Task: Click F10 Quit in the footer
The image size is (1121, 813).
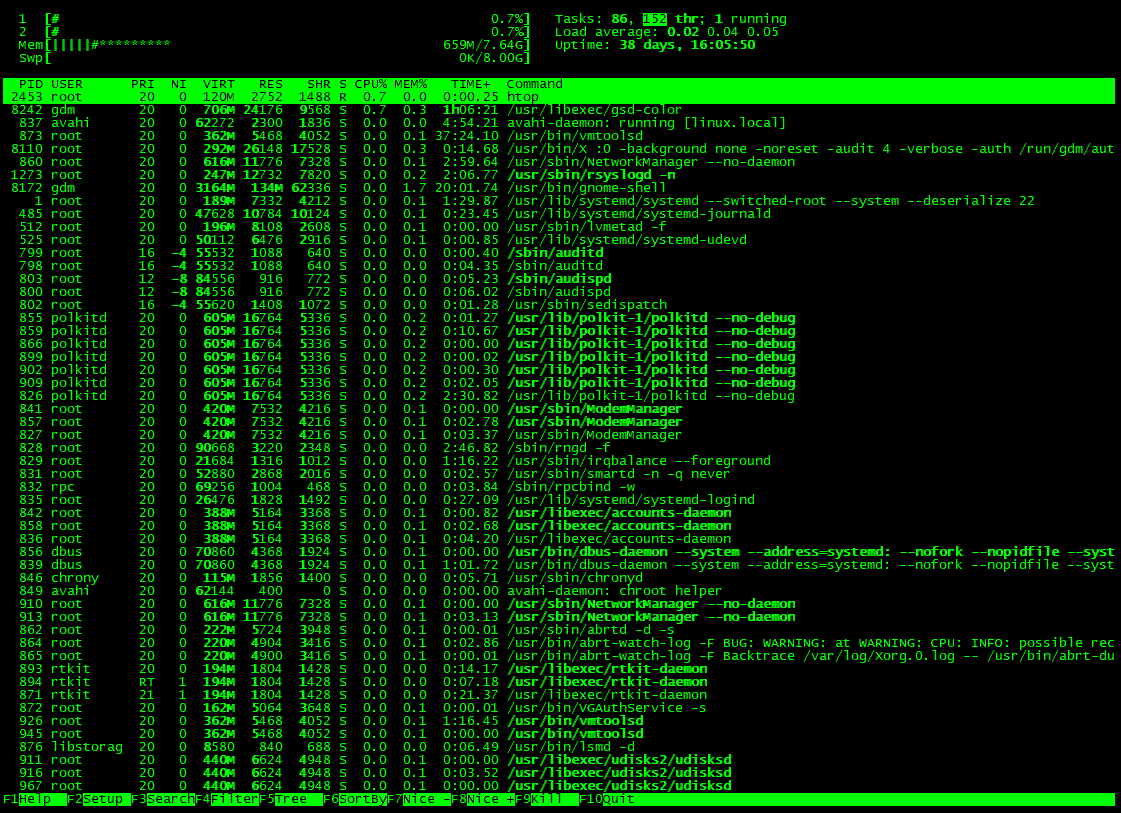Action: (607, 799)
